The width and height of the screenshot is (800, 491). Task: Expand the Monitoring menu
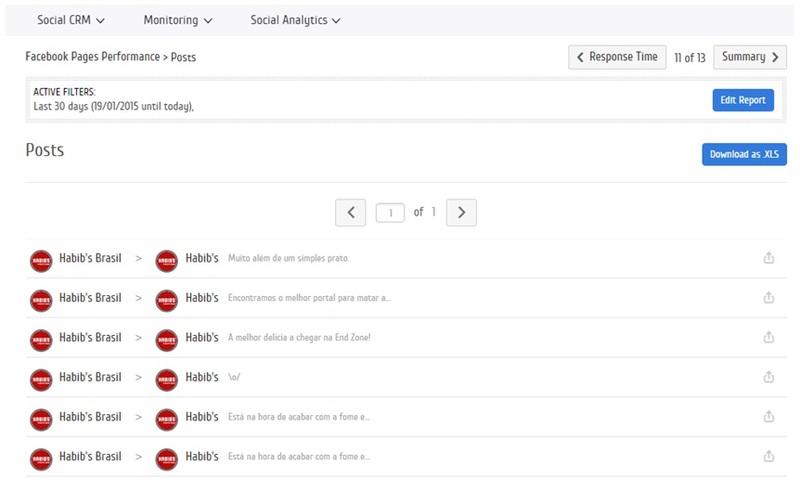(177, 20)
